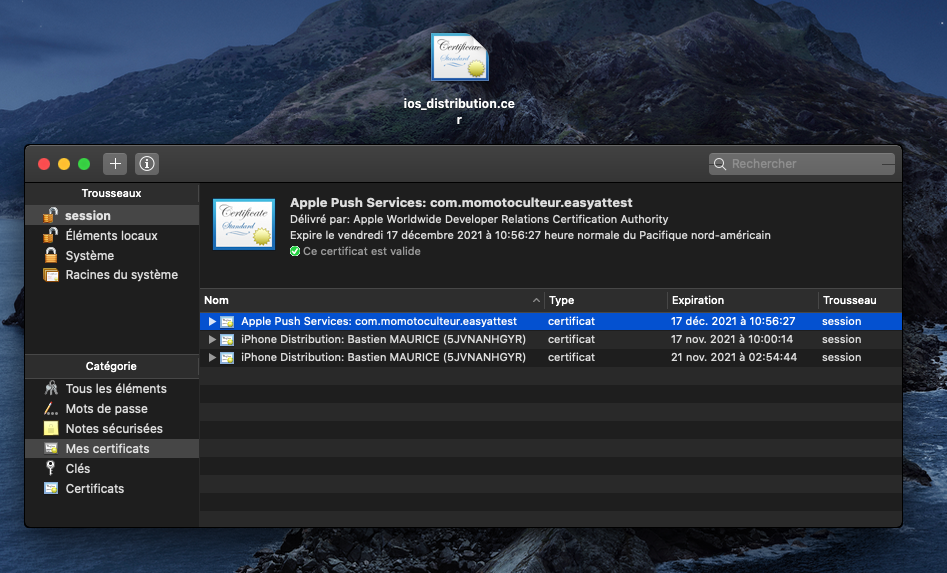Screen dimensions: 947x573
Task: Show the Certificats category
Action: [x=112, y=488]
